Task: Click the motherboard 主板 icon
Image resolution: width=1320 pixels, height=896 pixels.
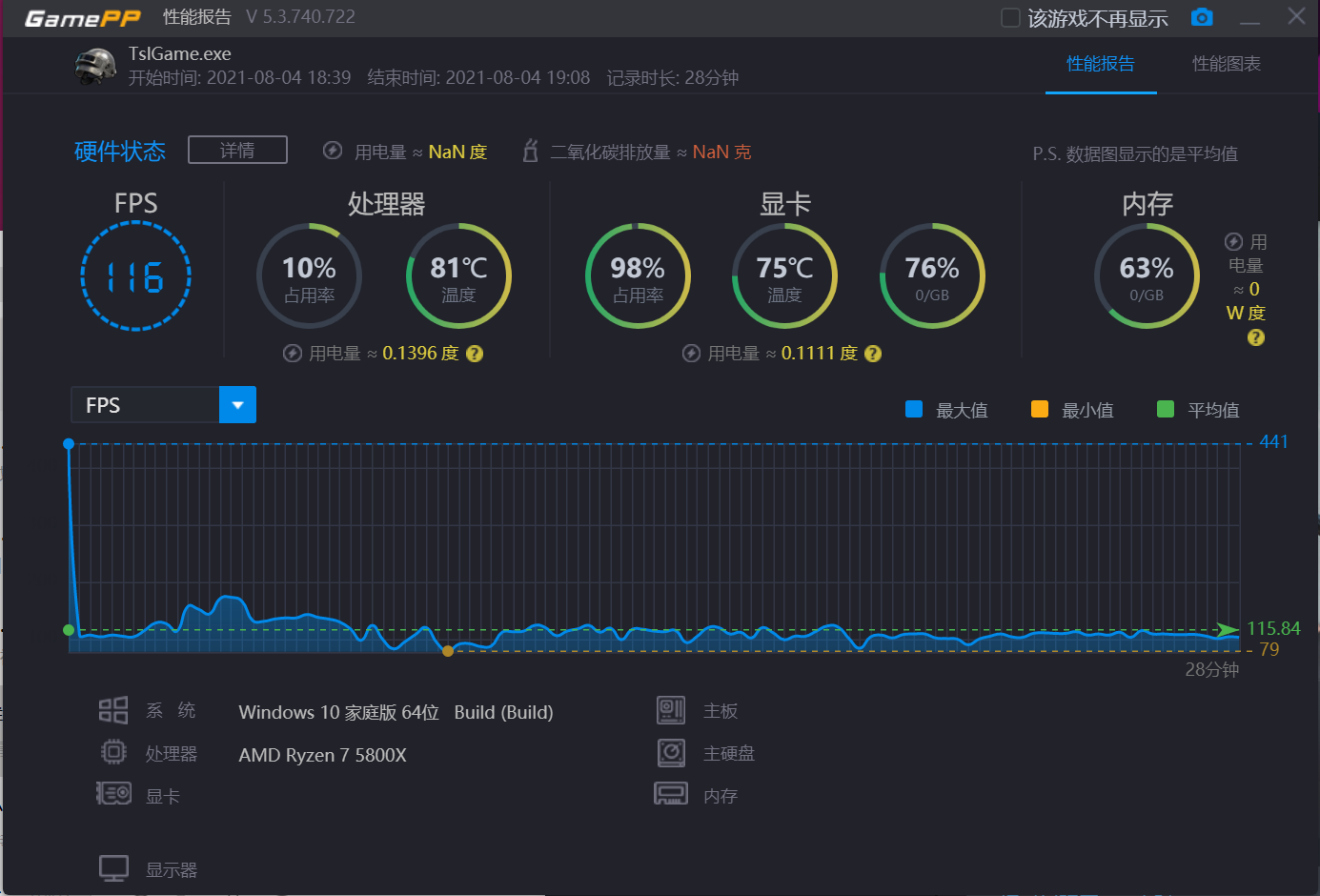Action: (671, 710)
